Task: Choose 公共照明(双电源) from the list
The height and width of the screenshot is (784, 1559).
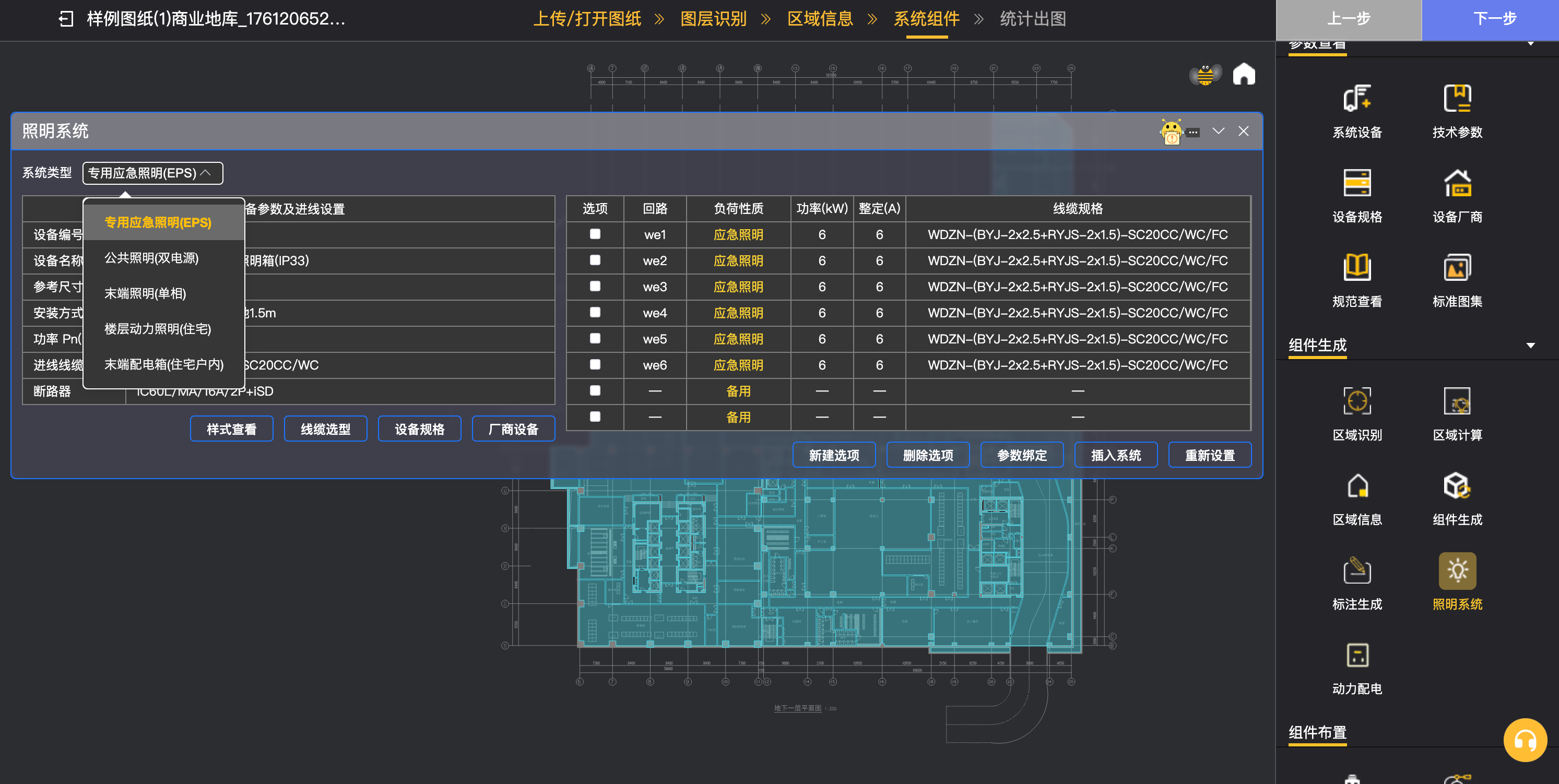Action: coord(151,258)
